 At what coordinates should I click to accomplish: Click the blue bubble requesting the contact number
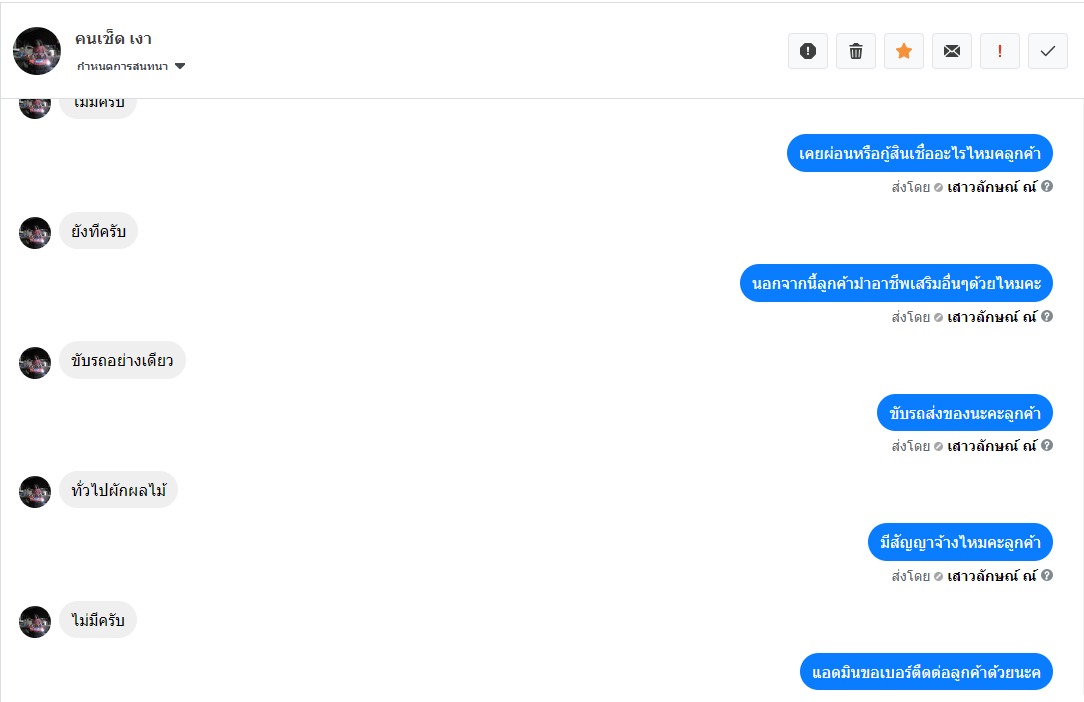(926, 672)
